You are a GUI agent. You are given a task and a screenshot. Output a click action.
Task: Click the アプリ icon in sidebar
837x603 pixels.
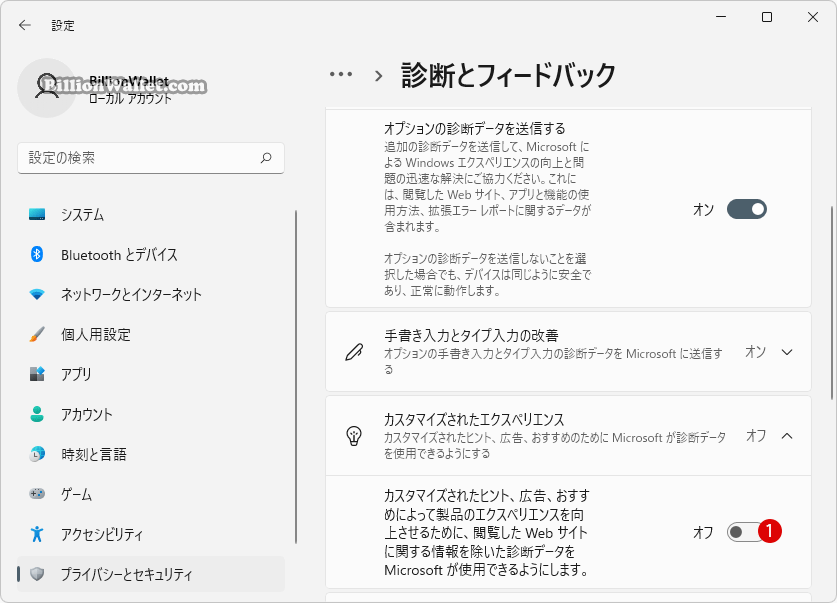click(37, 374)
